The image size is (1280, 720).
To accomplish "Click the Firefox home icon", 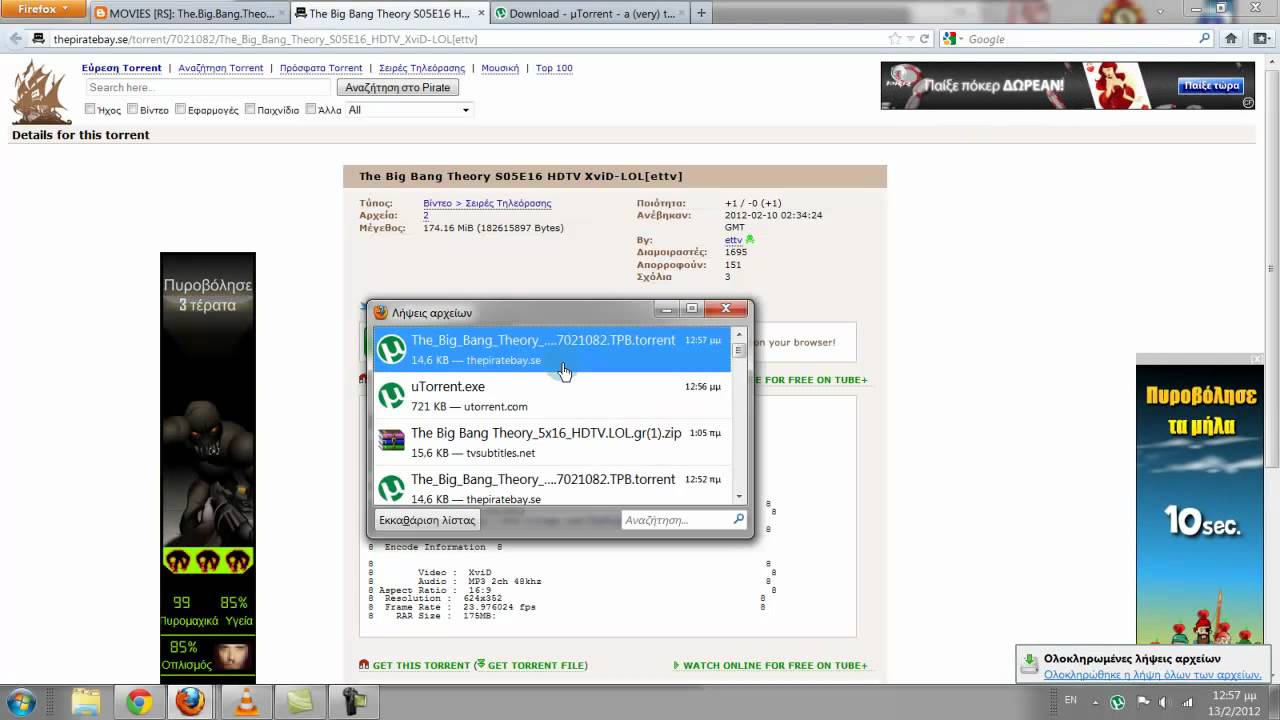I will click(x=1231, y=39).
